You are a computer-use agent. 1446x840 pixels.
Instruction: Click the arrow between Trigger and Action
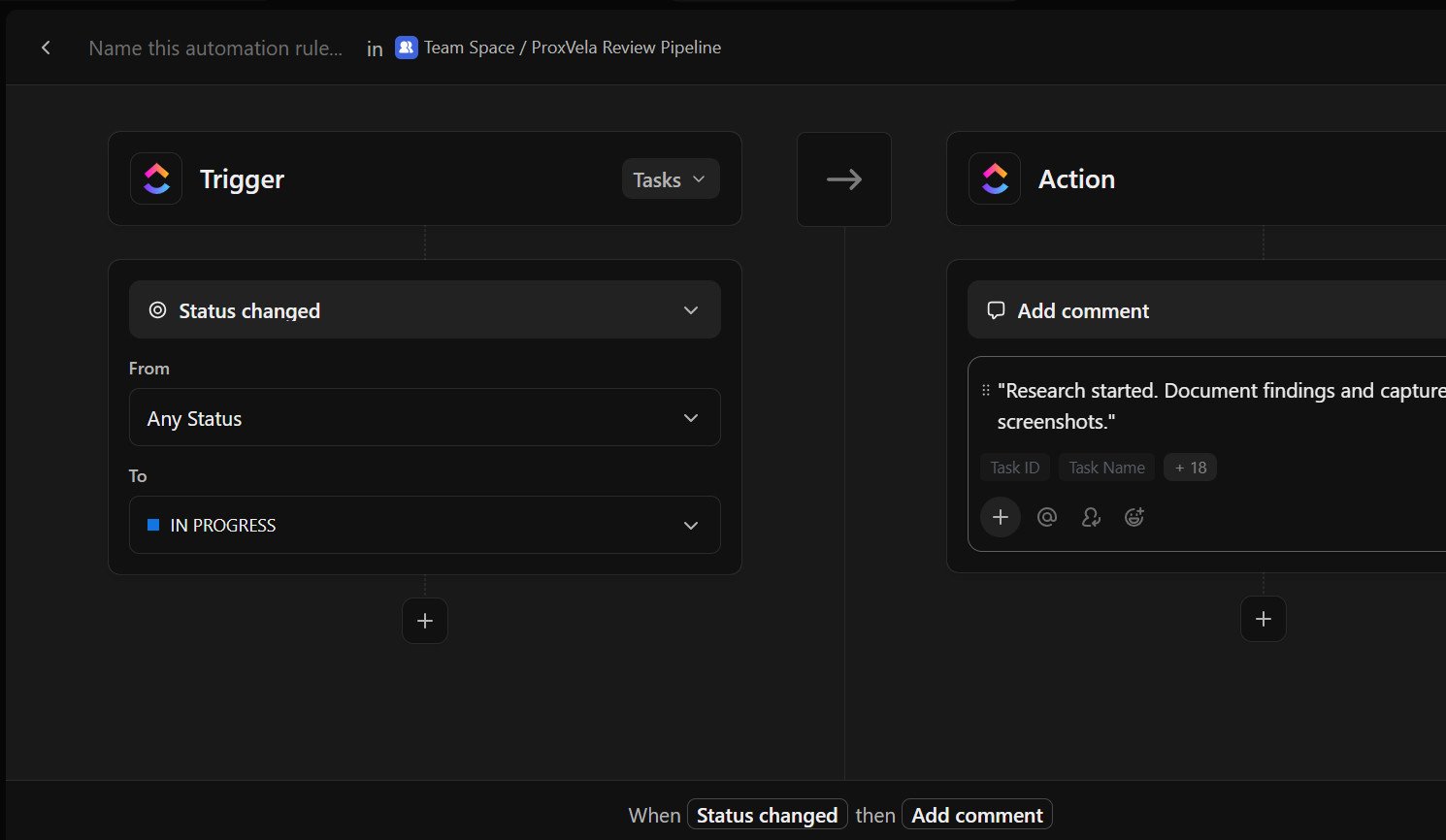(844, 179)
